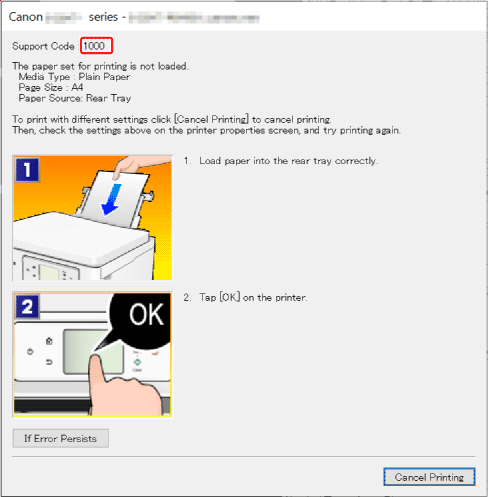The width and height of the screenshot is (488, 497).
Task: Click the back arrow icon on printer panel
Action: pyautogui.click(x=49, y=362)
